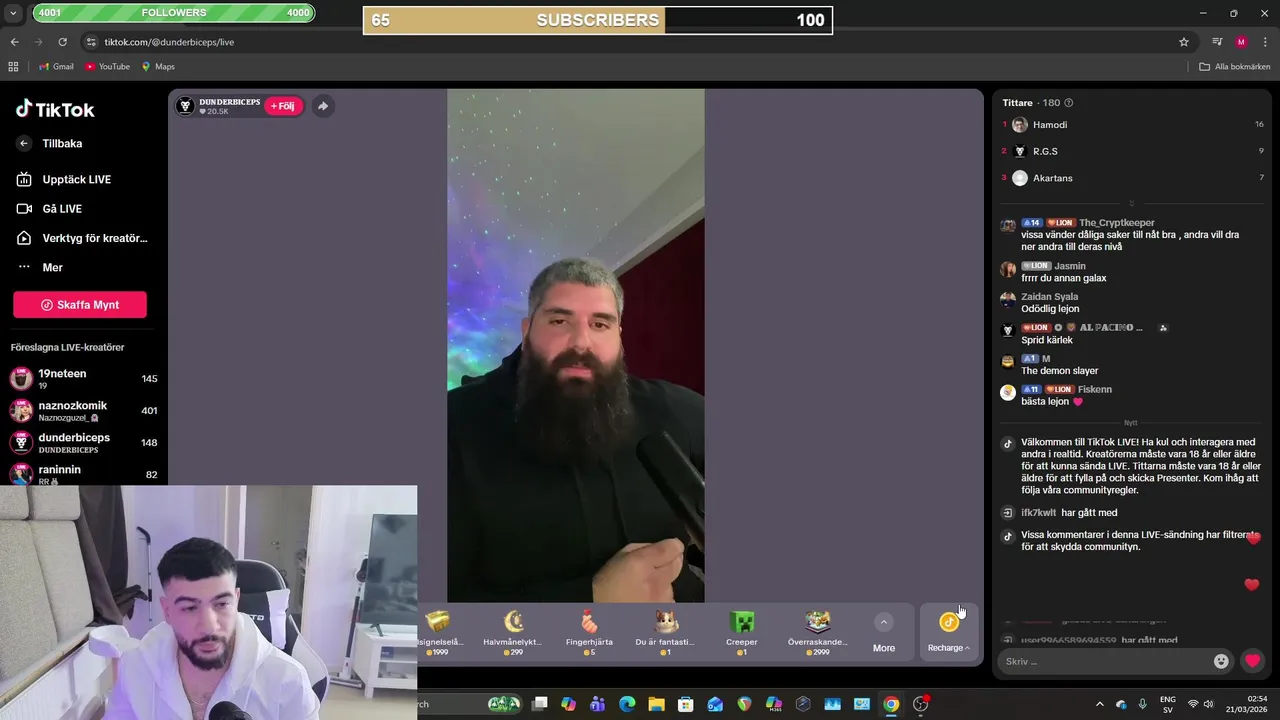The height and width of the screenshot is (720, 1280).
Task: Open Chrome from taskbar
Action: 891,704
